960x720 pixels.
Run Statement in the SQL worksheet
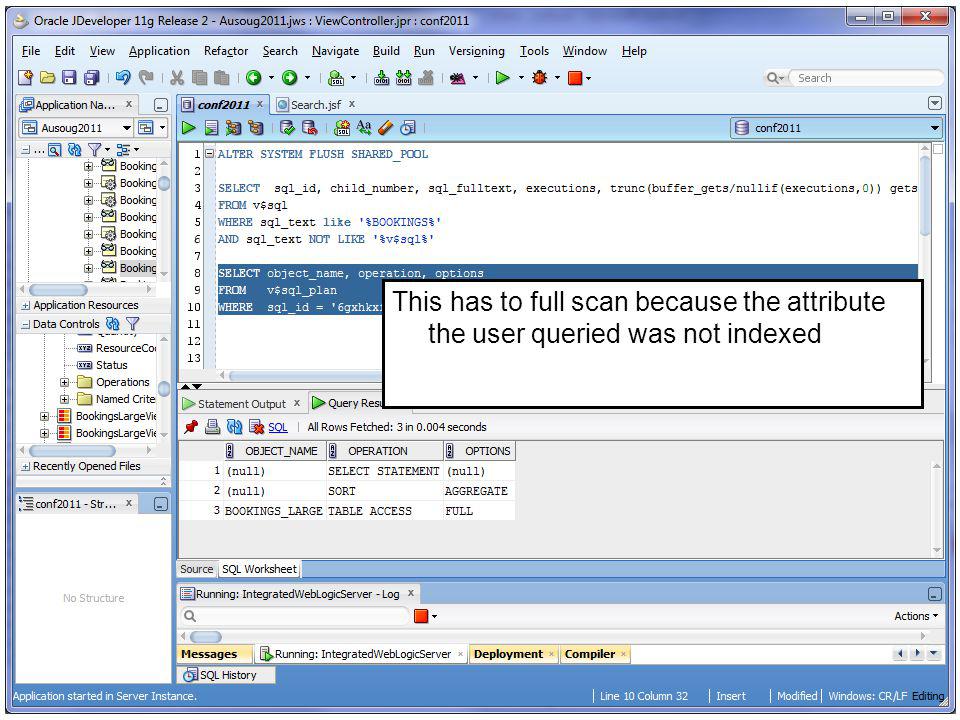(x=189, y=127)
